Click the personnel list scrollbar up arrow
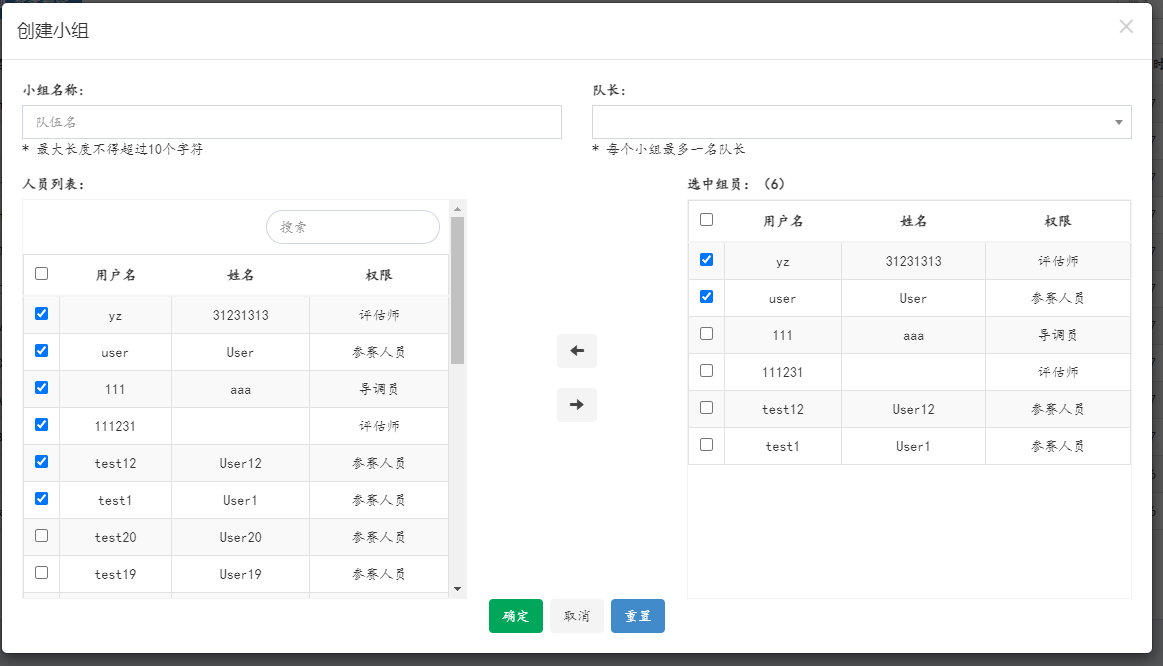This screenshot has width=1163, height=666. tap(457, 209)
